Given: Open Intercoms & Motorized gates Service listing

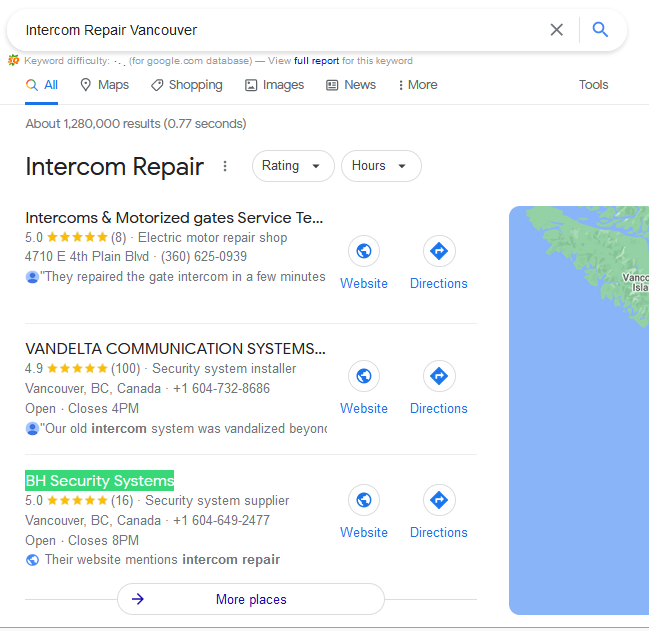Looking at the screenshot, I should (174, 218).
